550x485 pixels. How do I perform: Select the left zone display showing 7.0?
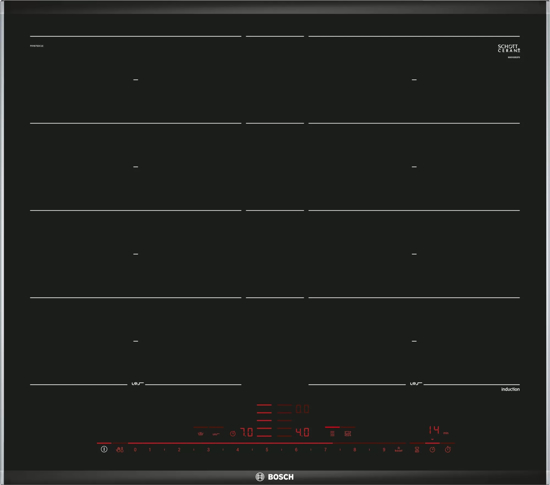[x=247, y=432]
